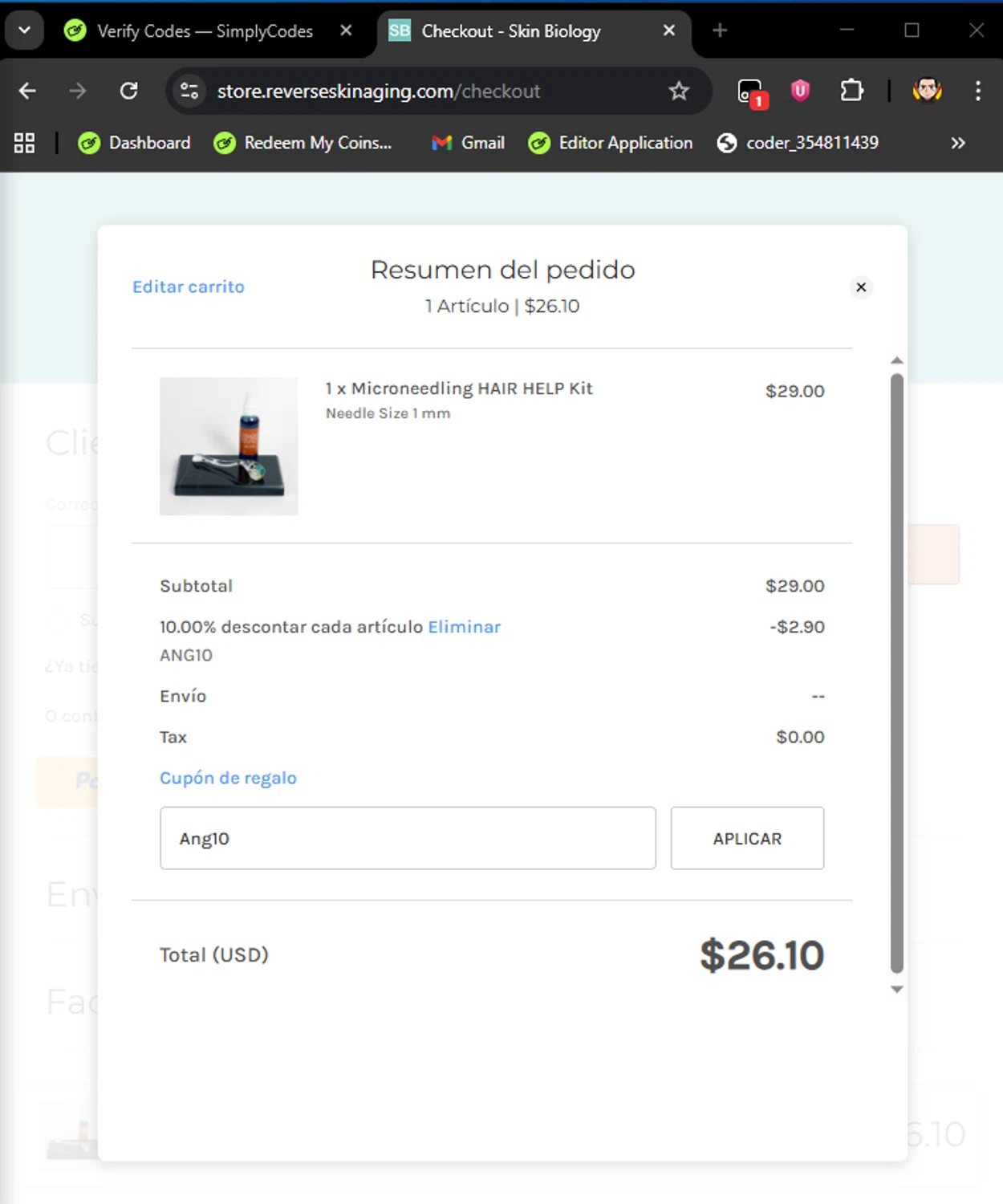This screenshot has height=1204, width=1003.
Task: Open the Dashboard bookmark
Action: pos(134,143)
